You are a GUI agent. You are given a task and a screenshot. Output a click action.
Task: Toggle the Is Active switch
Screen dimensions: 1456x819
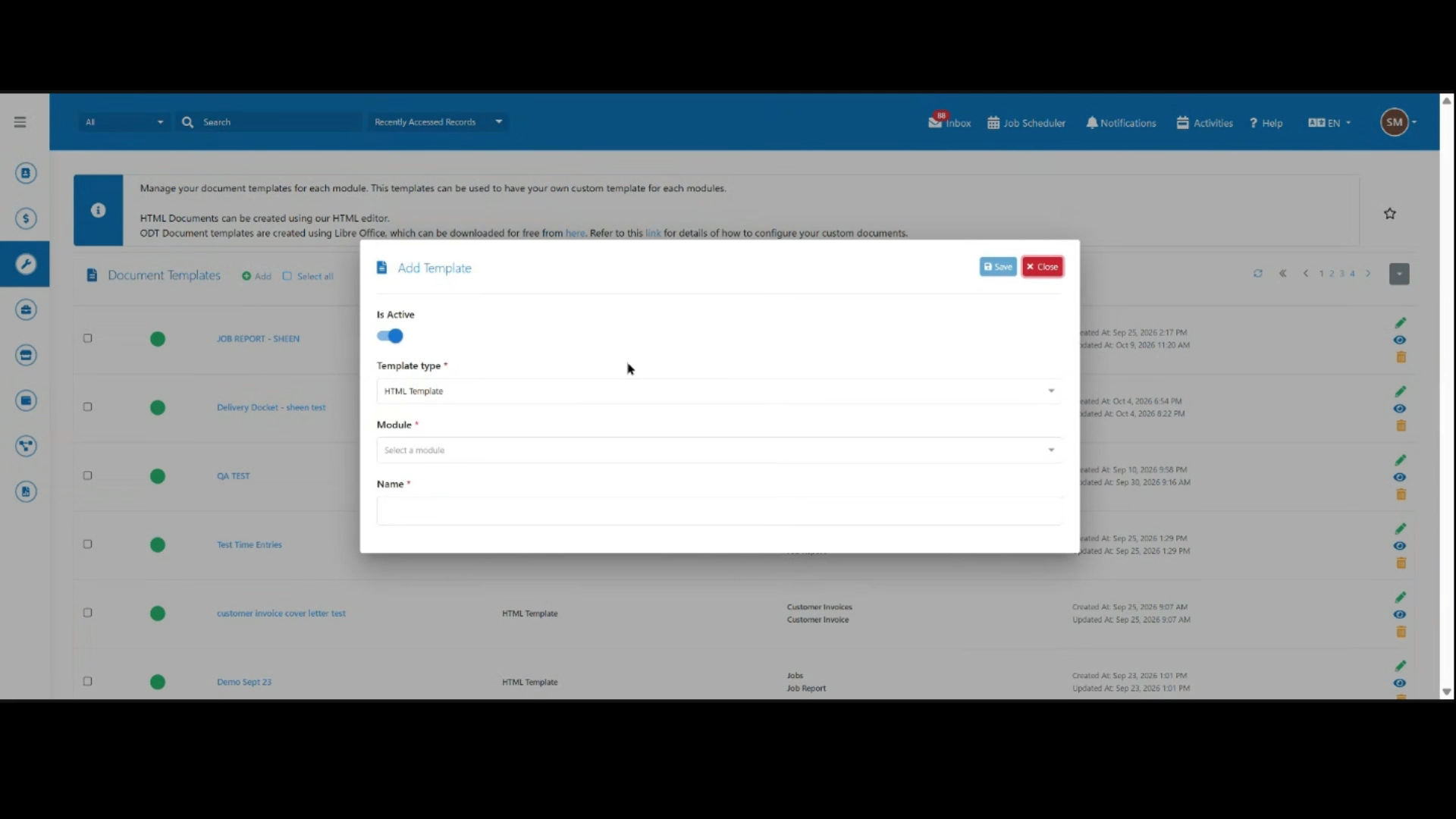(390, 336)
